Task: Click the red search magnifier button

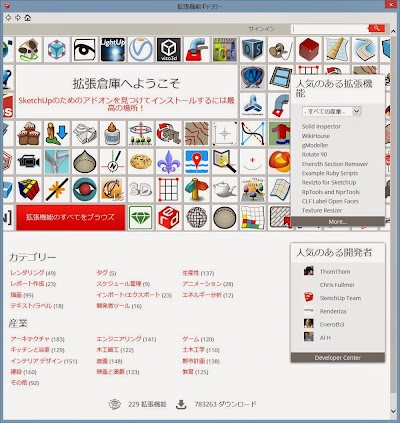Action: (x=377, y=28)
